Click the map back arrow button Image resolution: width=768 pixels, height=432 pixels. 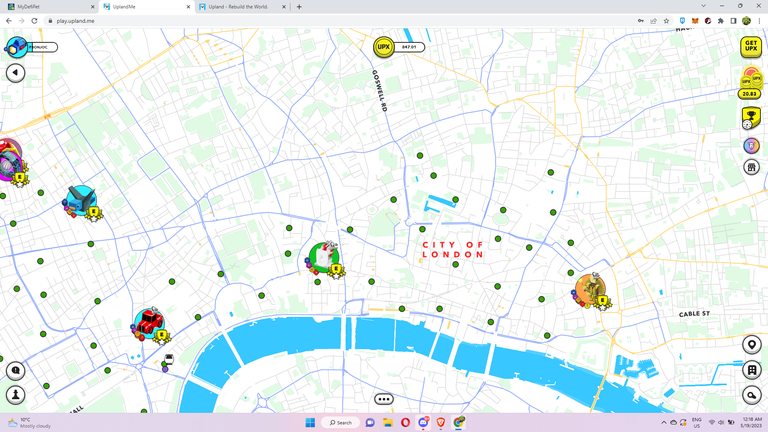[x=16, y=73]
